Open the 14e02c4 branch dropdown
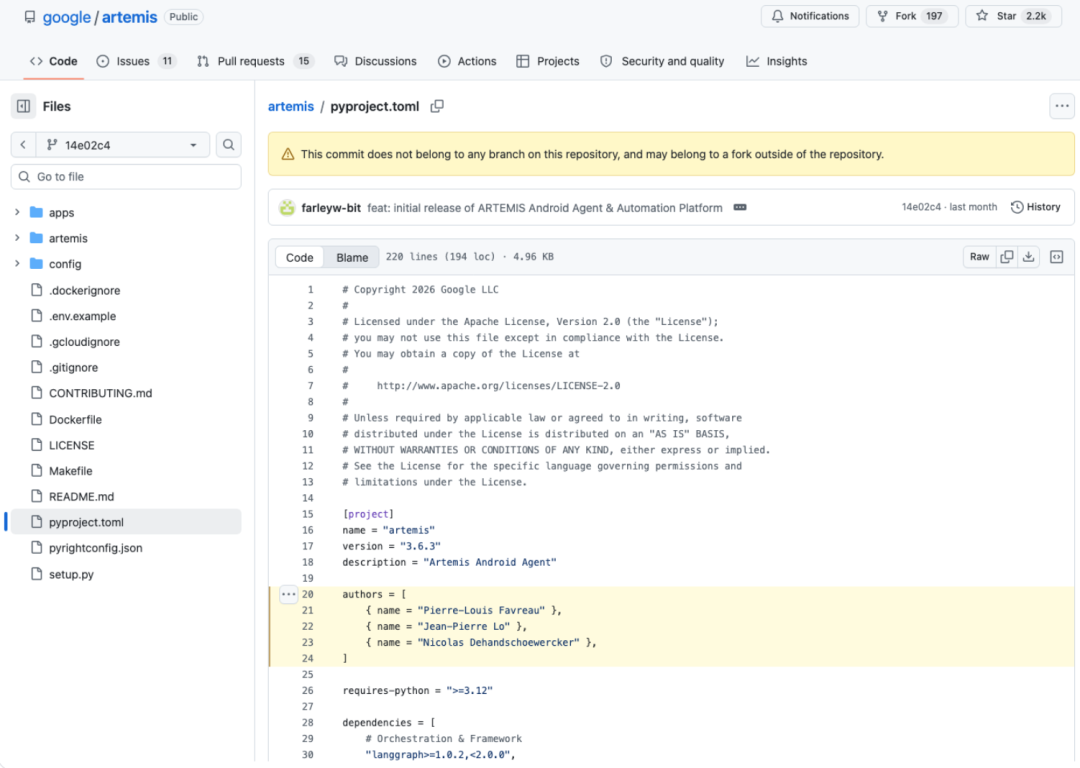 click(123, 145)
